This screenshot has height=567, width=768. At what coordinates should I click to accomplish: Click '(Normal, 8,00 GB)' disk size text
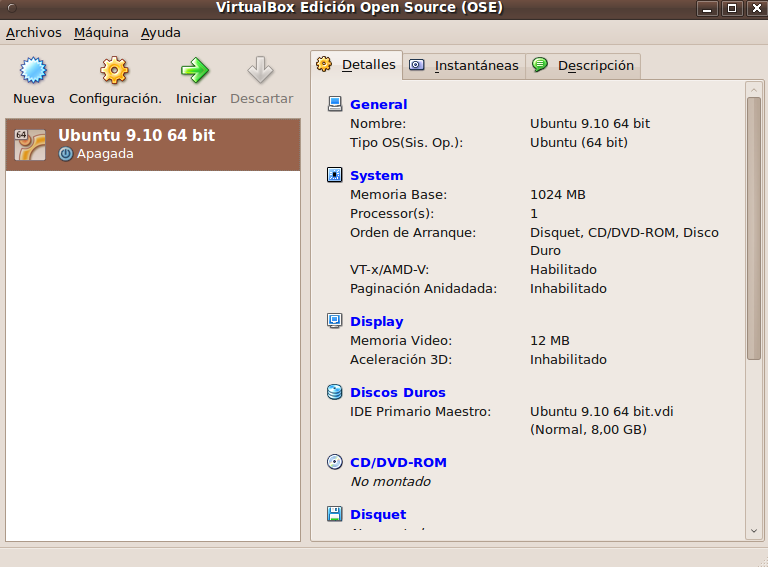588,429
